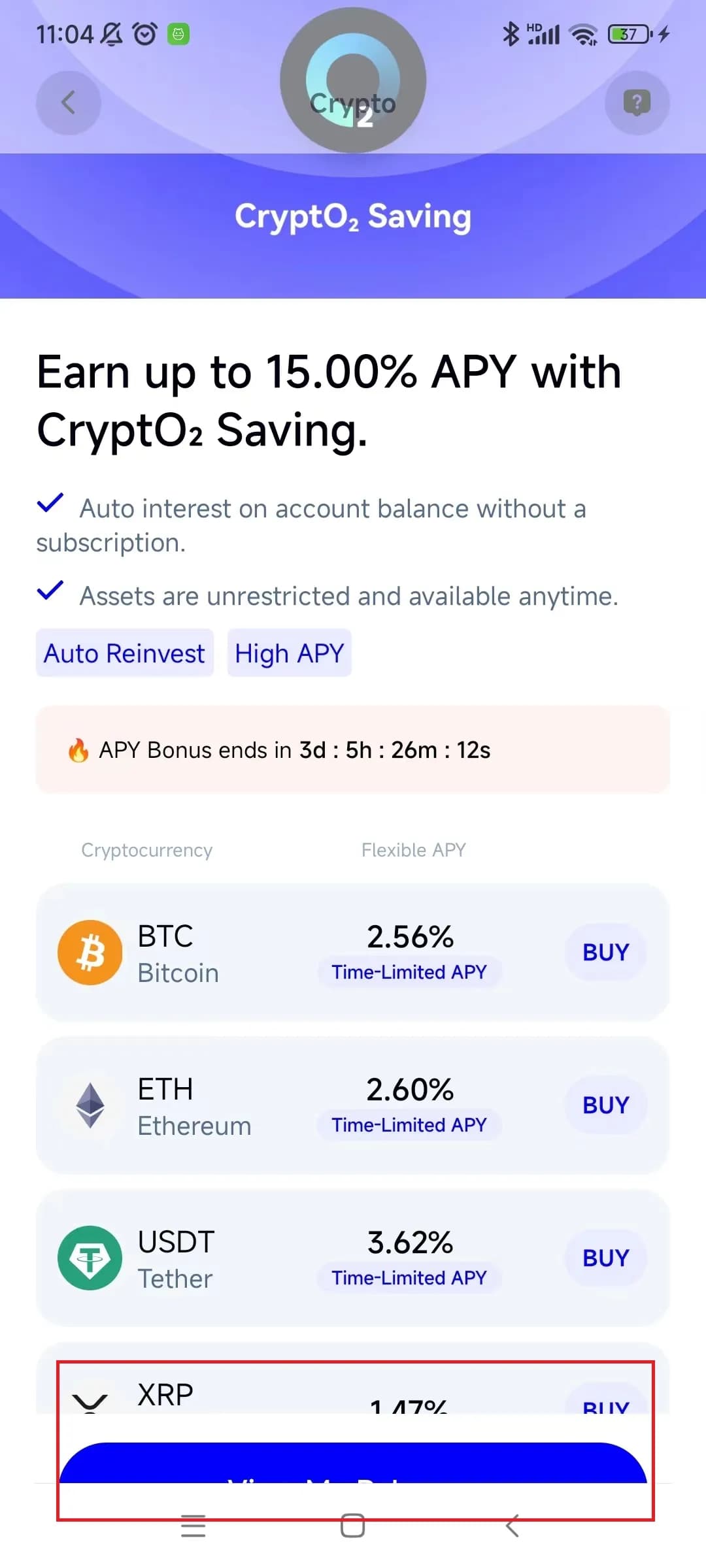Buy USDT with the BUY button

[605, 1258]
